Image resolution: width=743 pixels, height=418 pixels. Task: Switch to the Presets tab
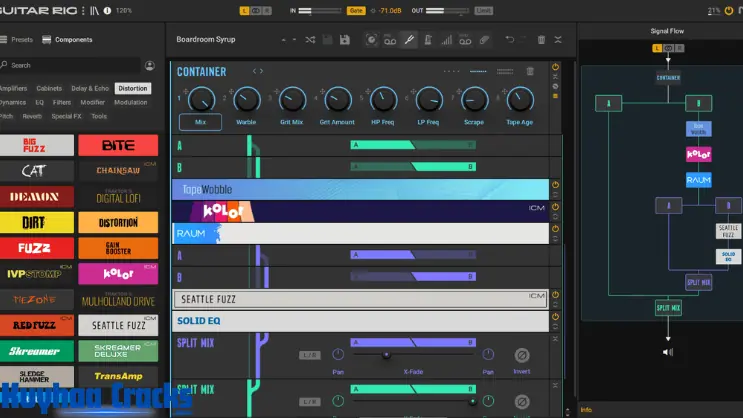pos(18,40)
